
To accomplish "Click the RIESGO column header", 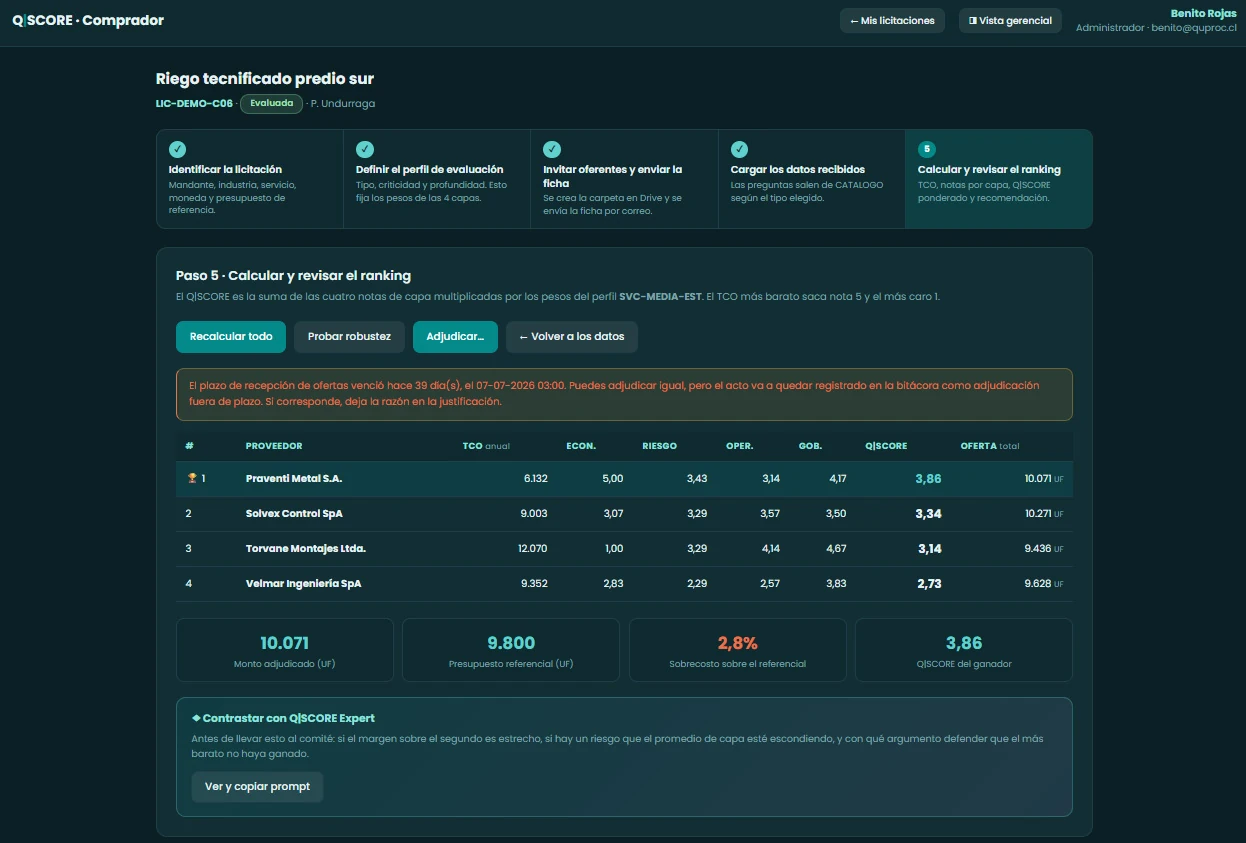I will point(660,446).
